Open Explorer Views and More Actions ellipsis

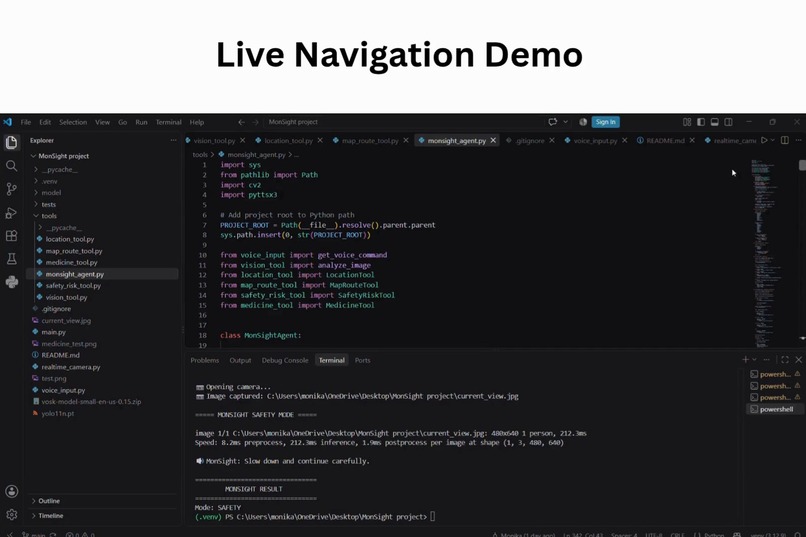[x=173, y=140]
